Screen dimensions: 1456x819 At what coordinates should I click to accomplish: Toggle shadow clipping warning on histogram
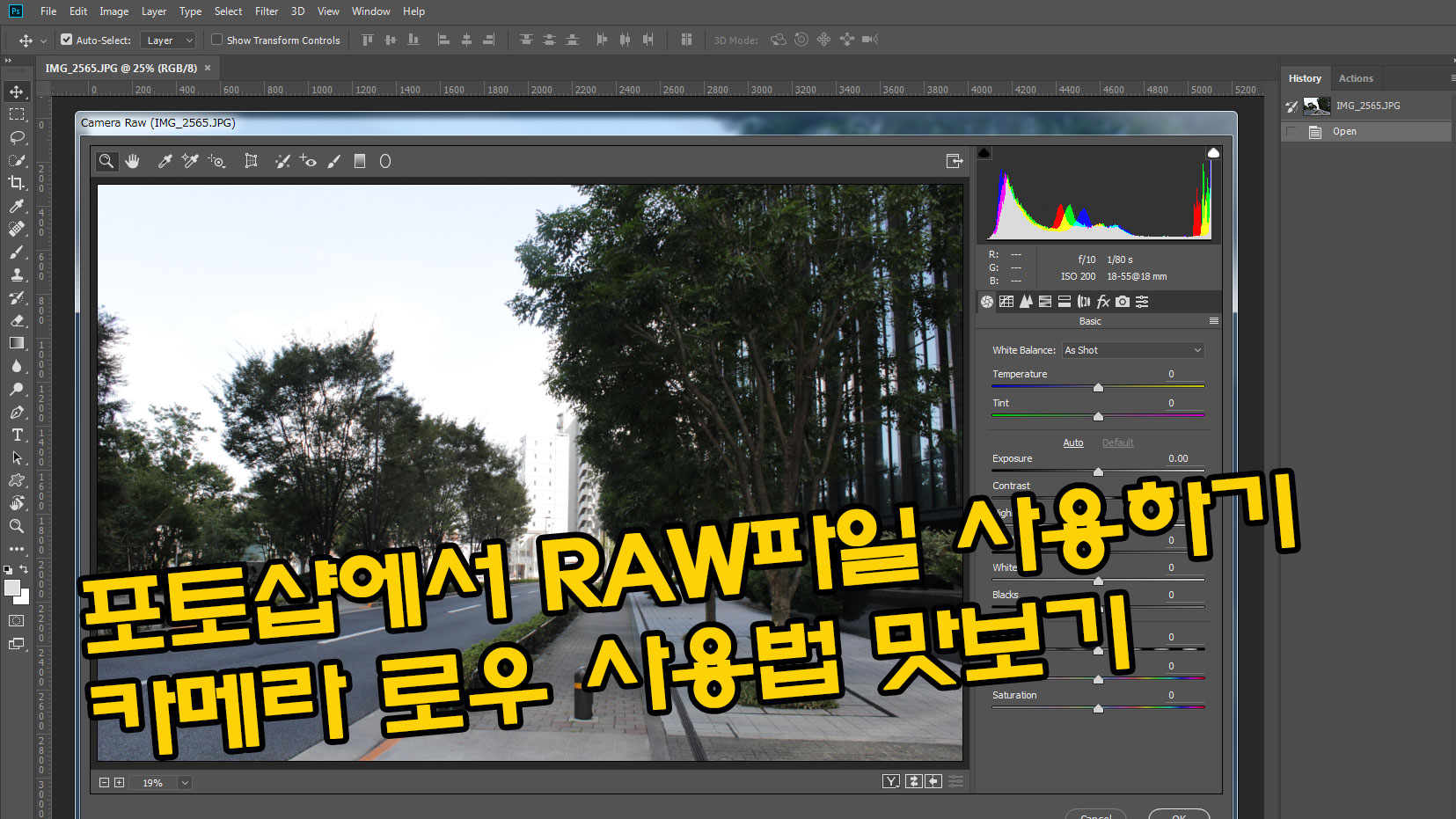[984, 152]
